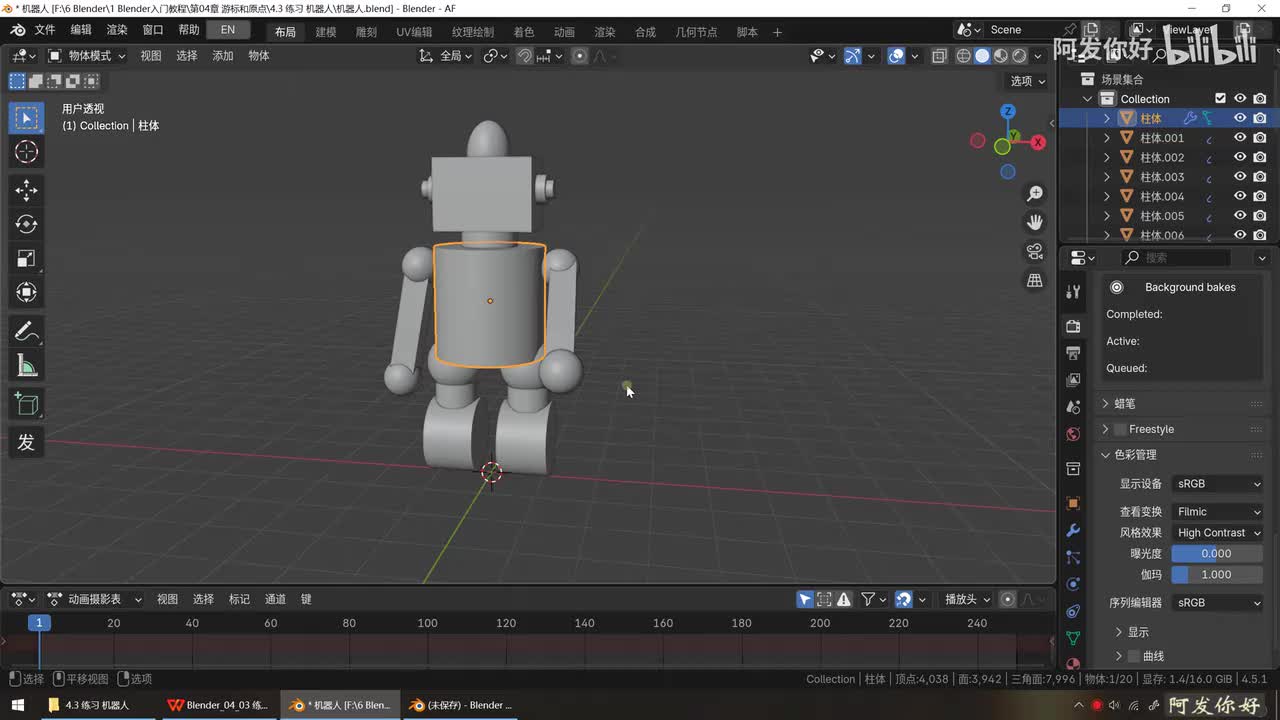Toggle Collection exclude checkbox in outliner
The image size is (1280, 720).
(1220, 98)
